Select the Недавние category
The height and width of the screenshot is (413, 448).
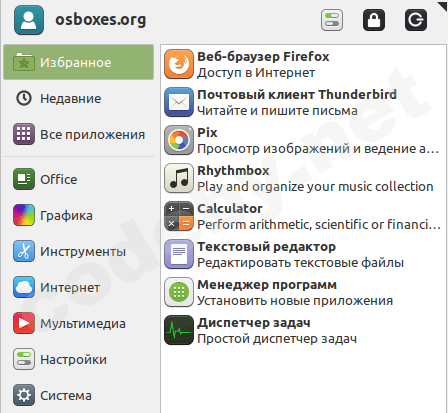coord(79,98)
